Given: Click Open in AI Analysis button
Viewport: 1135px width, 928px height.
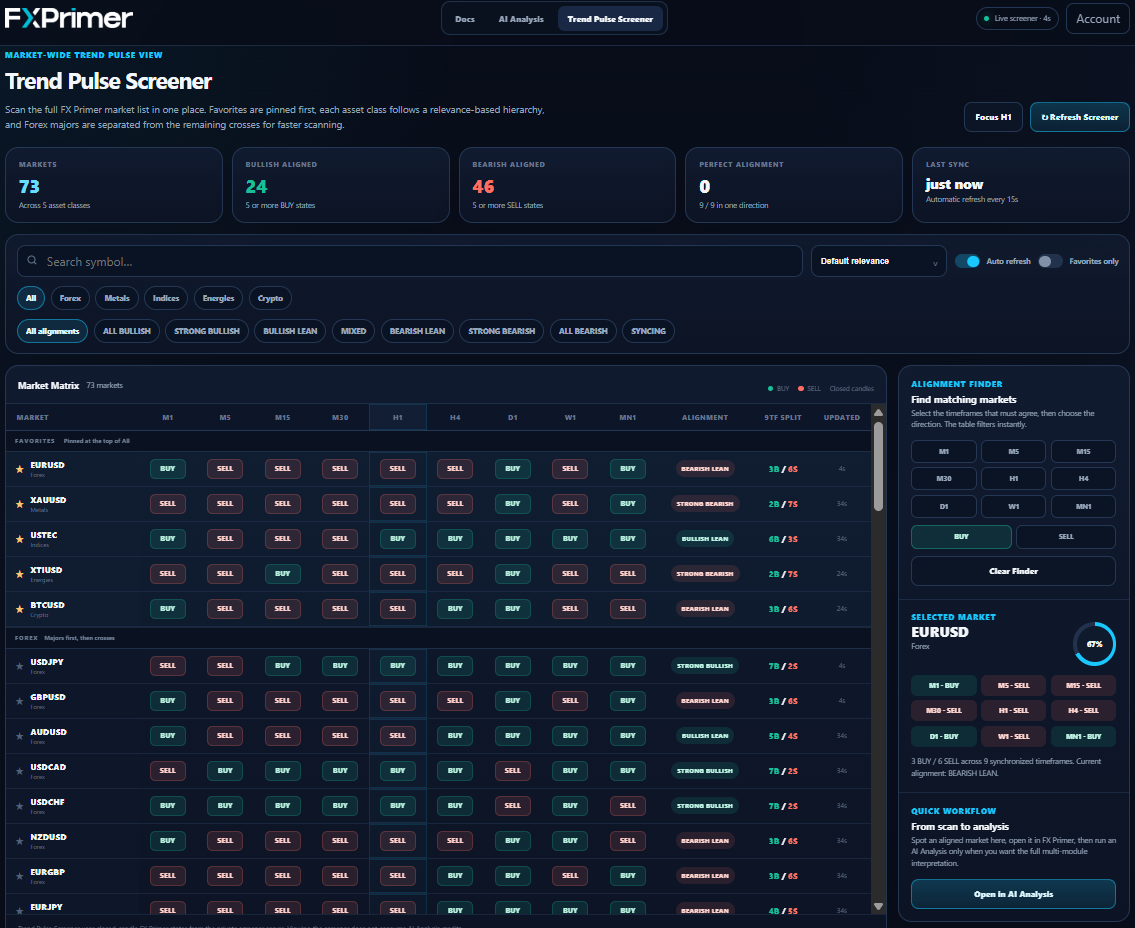Looking at the screenshot, I should tap(1013, 894).
